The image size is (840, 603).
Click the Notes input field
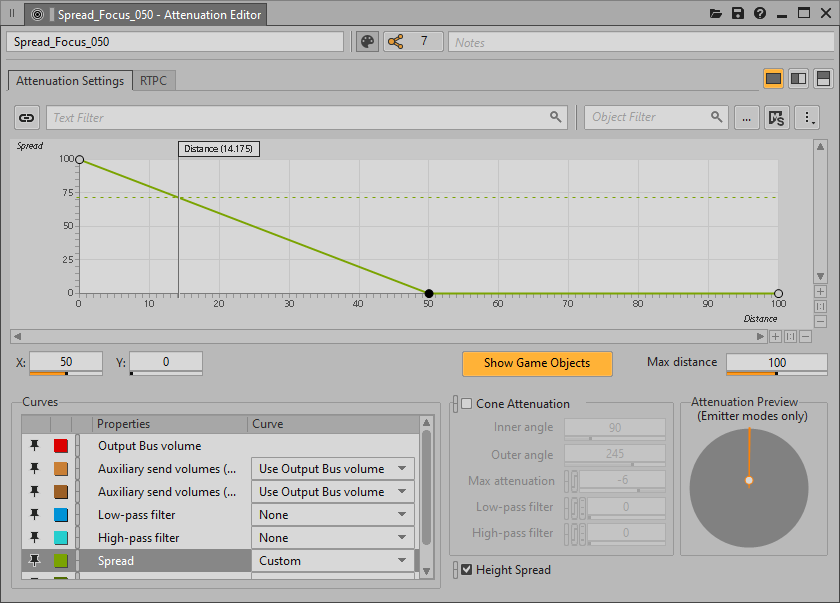(640, 42)
